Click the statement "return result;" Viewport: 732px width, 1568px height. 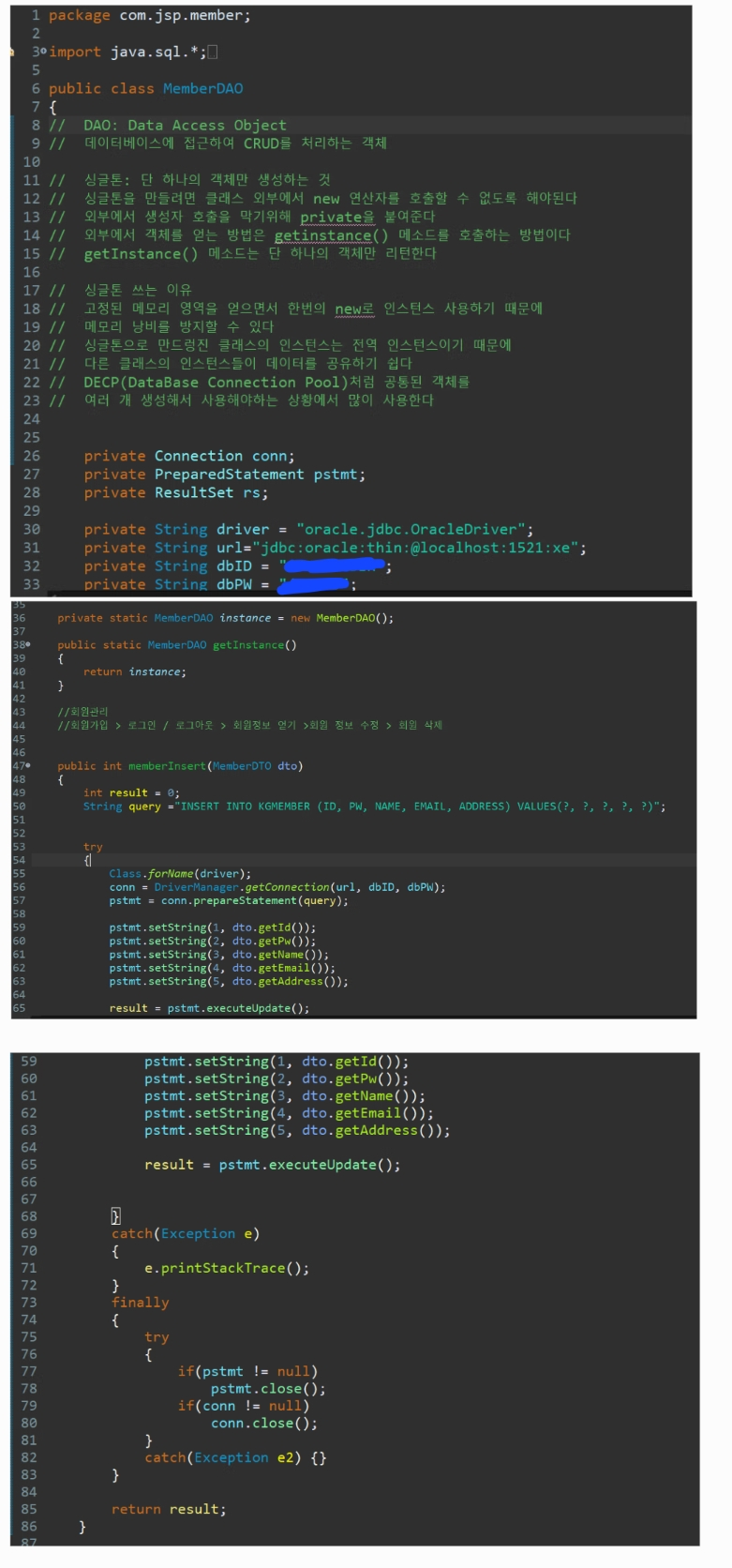click(169, 1510)
